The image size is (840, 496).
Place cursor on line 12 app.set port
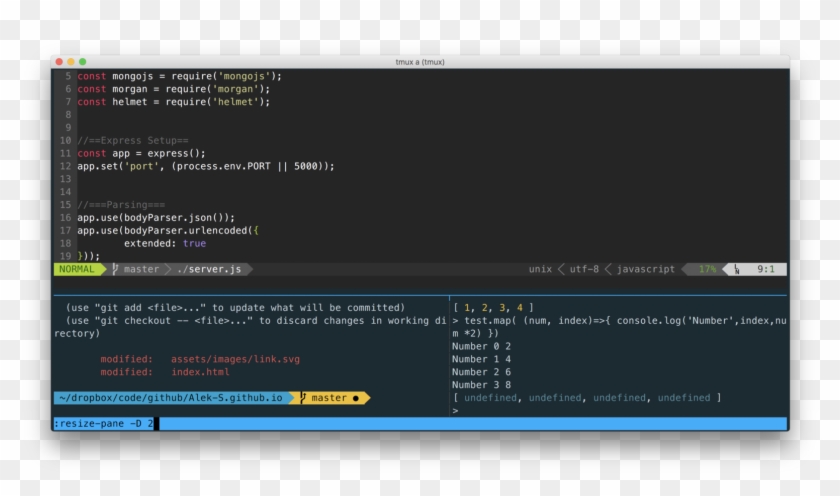point(205,166)
